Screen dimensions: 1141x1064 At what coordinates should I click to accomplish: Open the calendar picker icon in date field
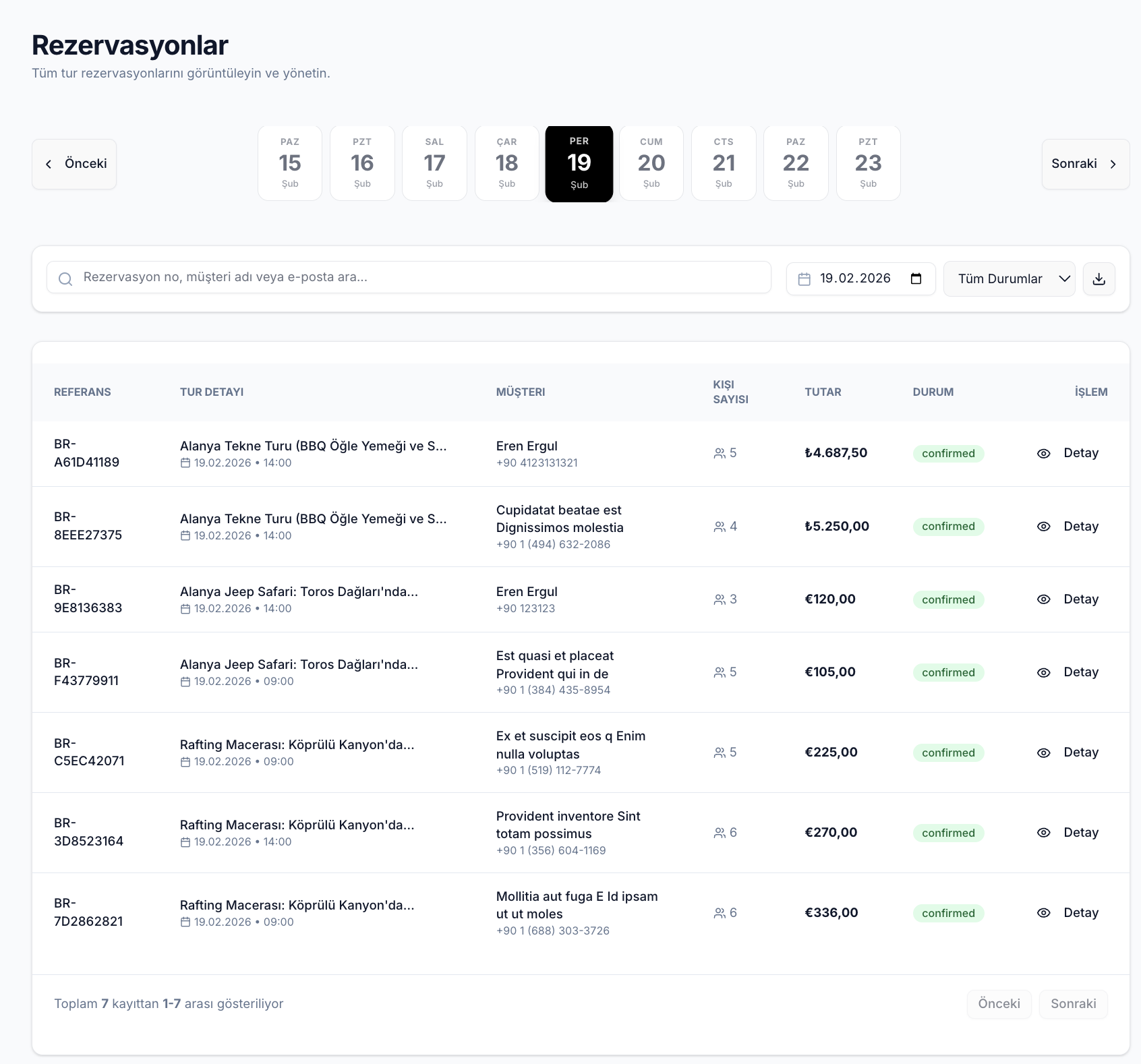coord(916,278)
